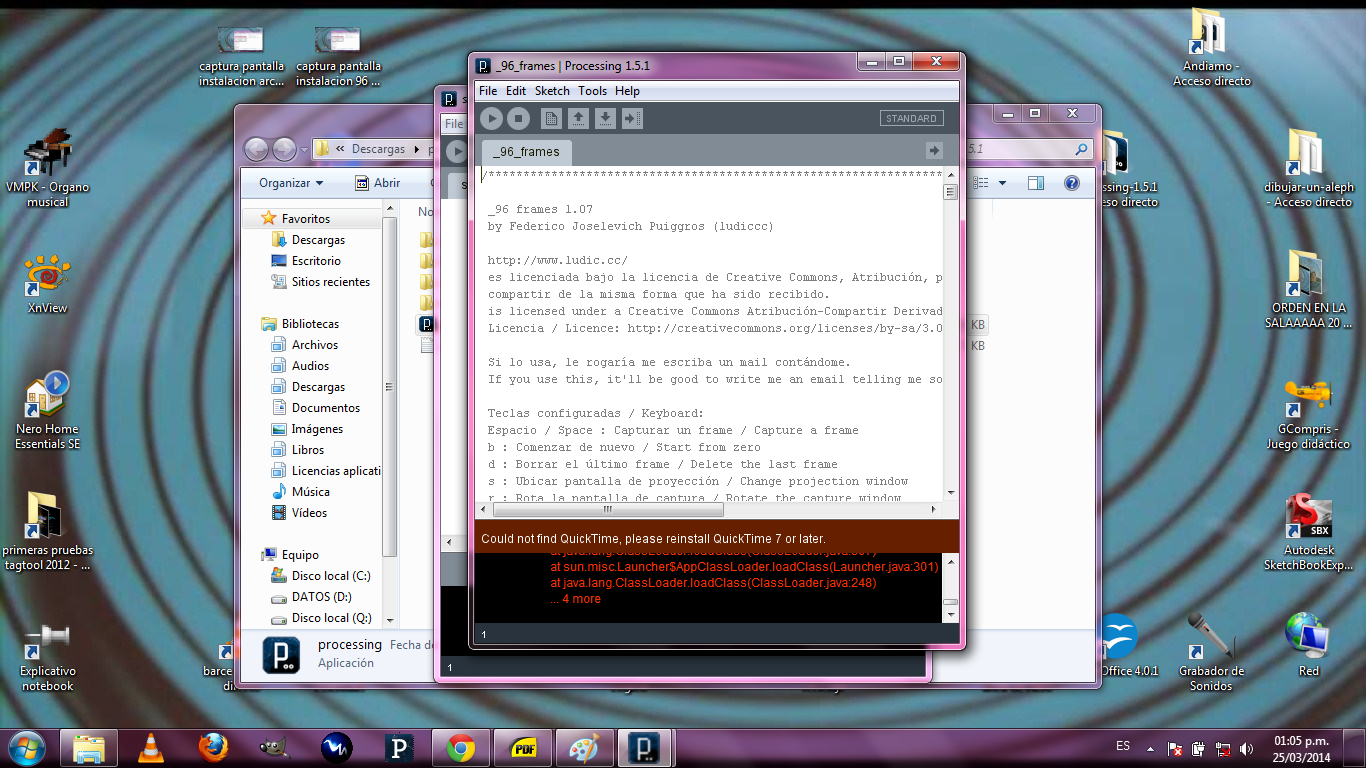1366x768 pixels.
Task: Open the tab menu arrow beside _96_frames
Action: click(x=934, y=150)
